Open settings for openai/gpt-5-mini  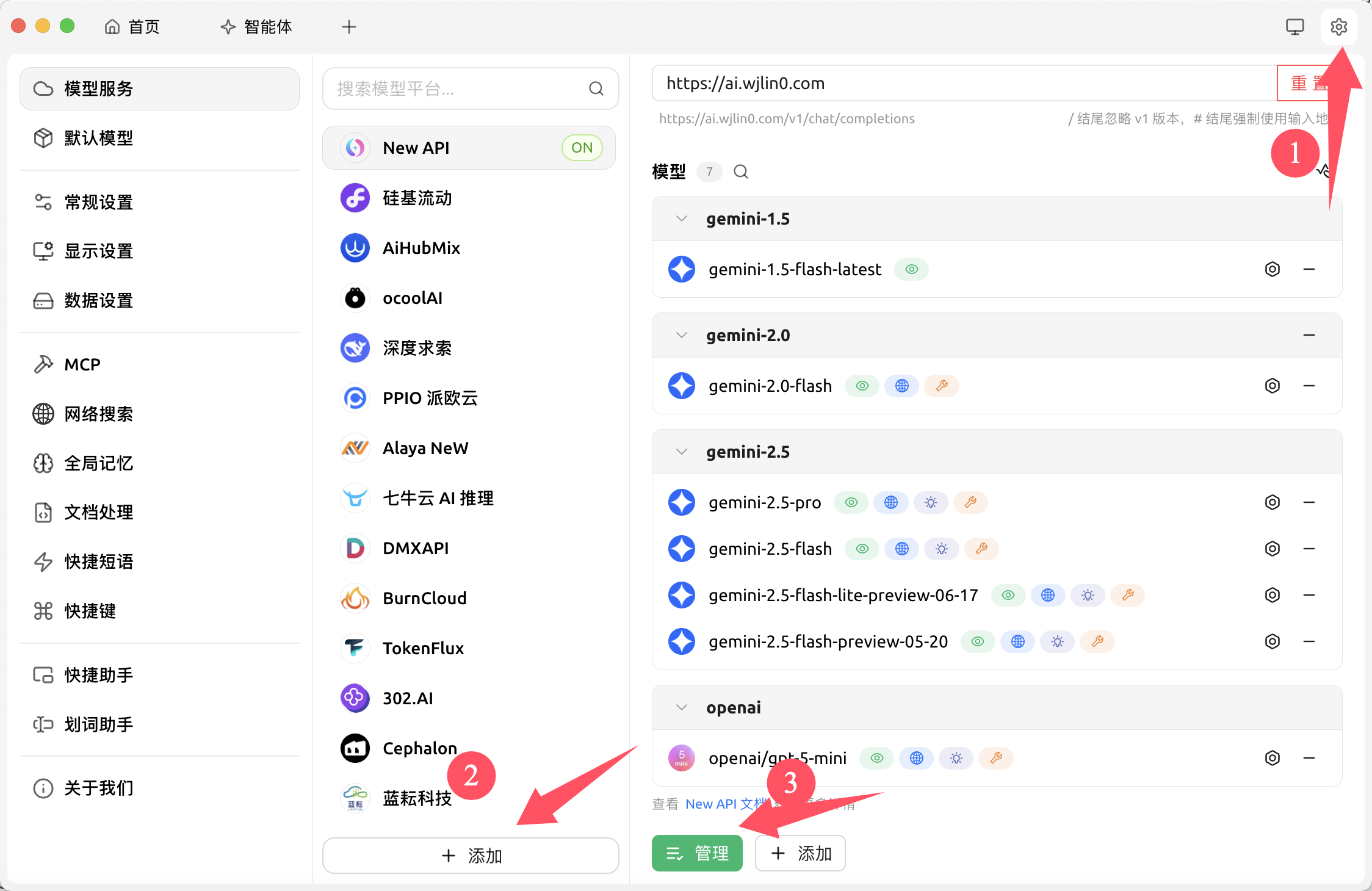(x=1272, y=758)
